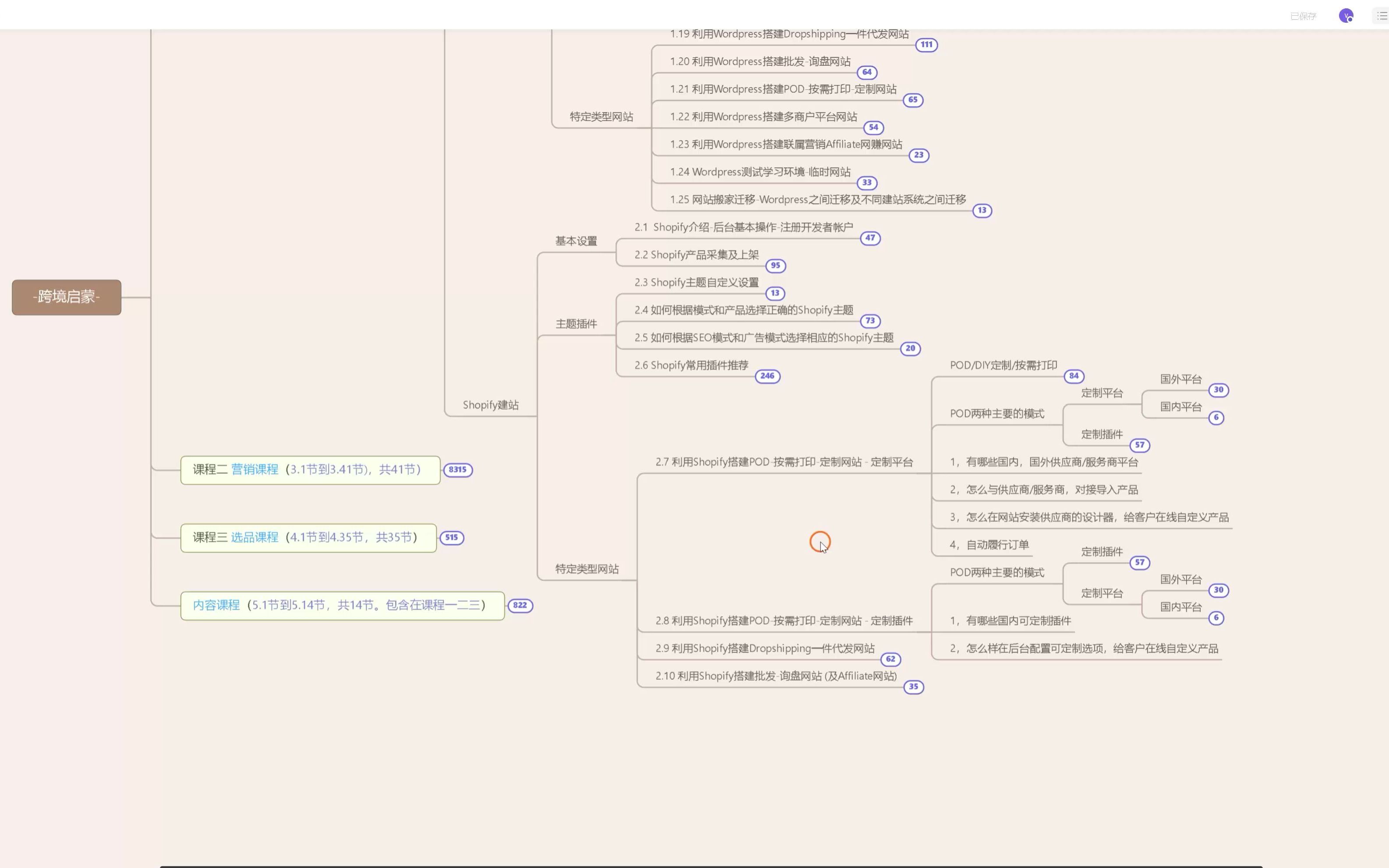Image resolution: width=1389 pixels, height=868 pixels.
Task: Select node 1，有哪些国内，国外供应商/服务商平台
Action: tap(1044, 462)
